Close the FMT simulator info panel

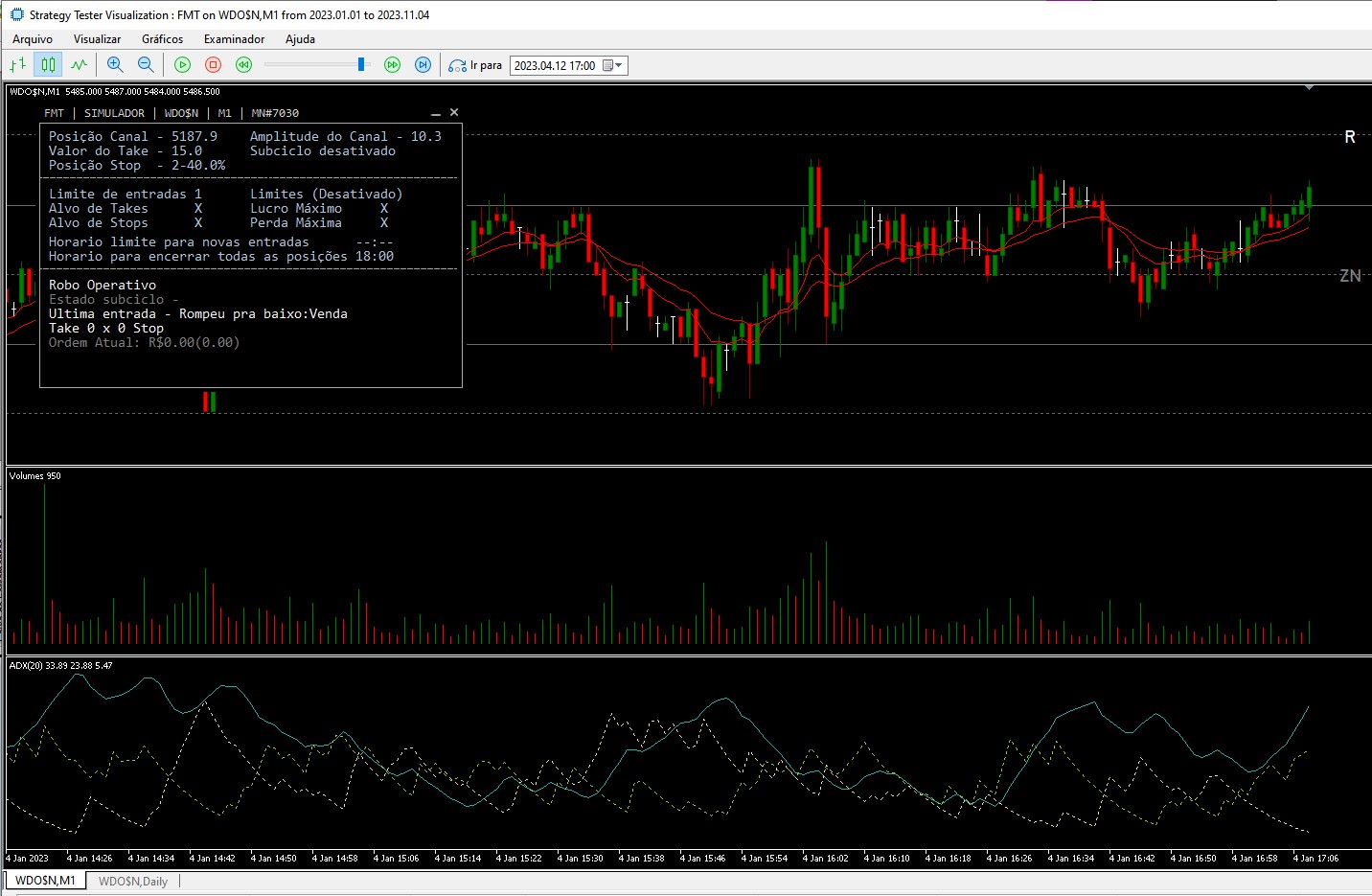pyautogui.click(x=454, y=112)
